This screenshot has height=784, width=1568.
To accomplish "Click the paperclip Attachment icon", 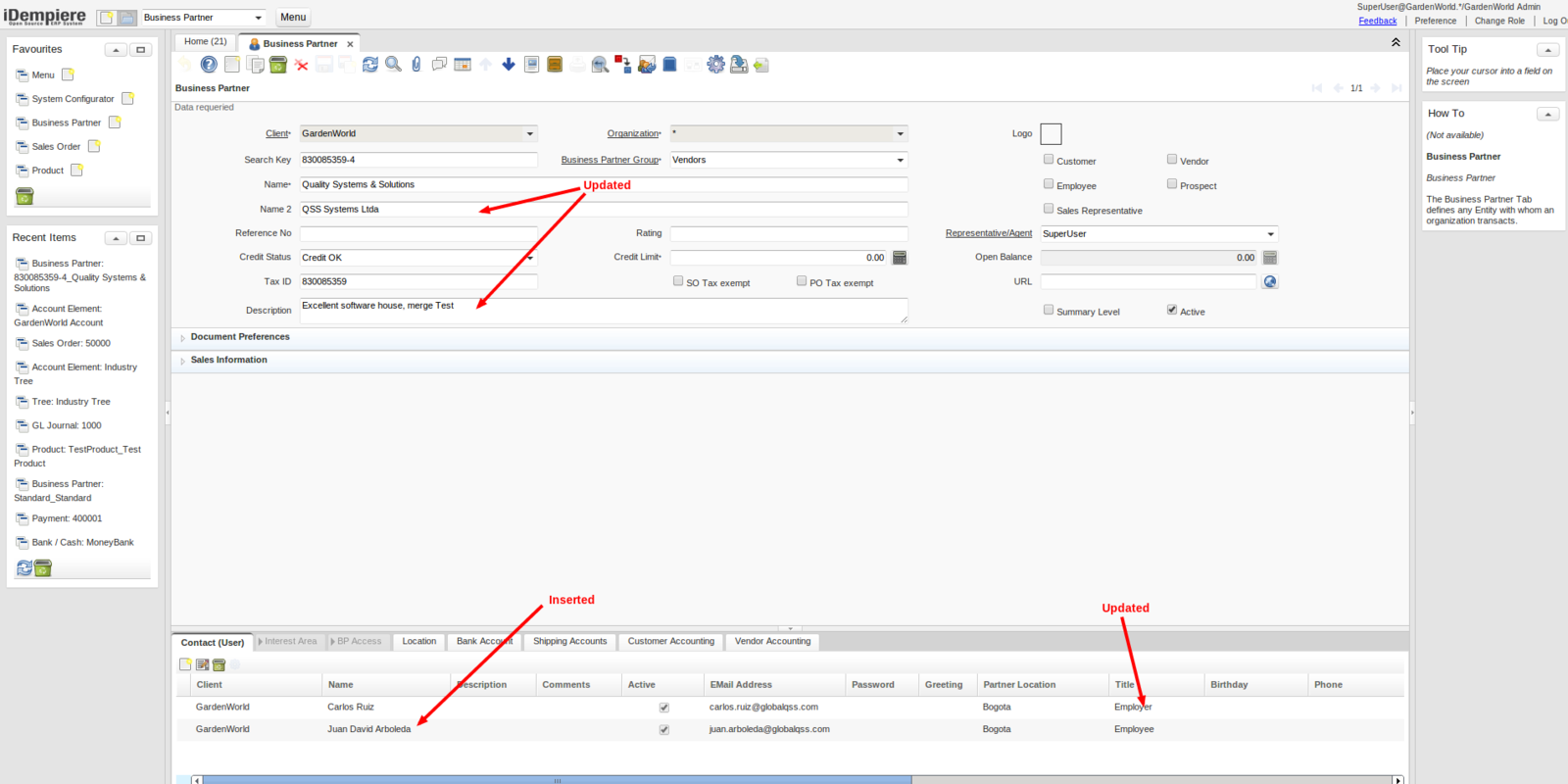I will [x=416, y=65].
